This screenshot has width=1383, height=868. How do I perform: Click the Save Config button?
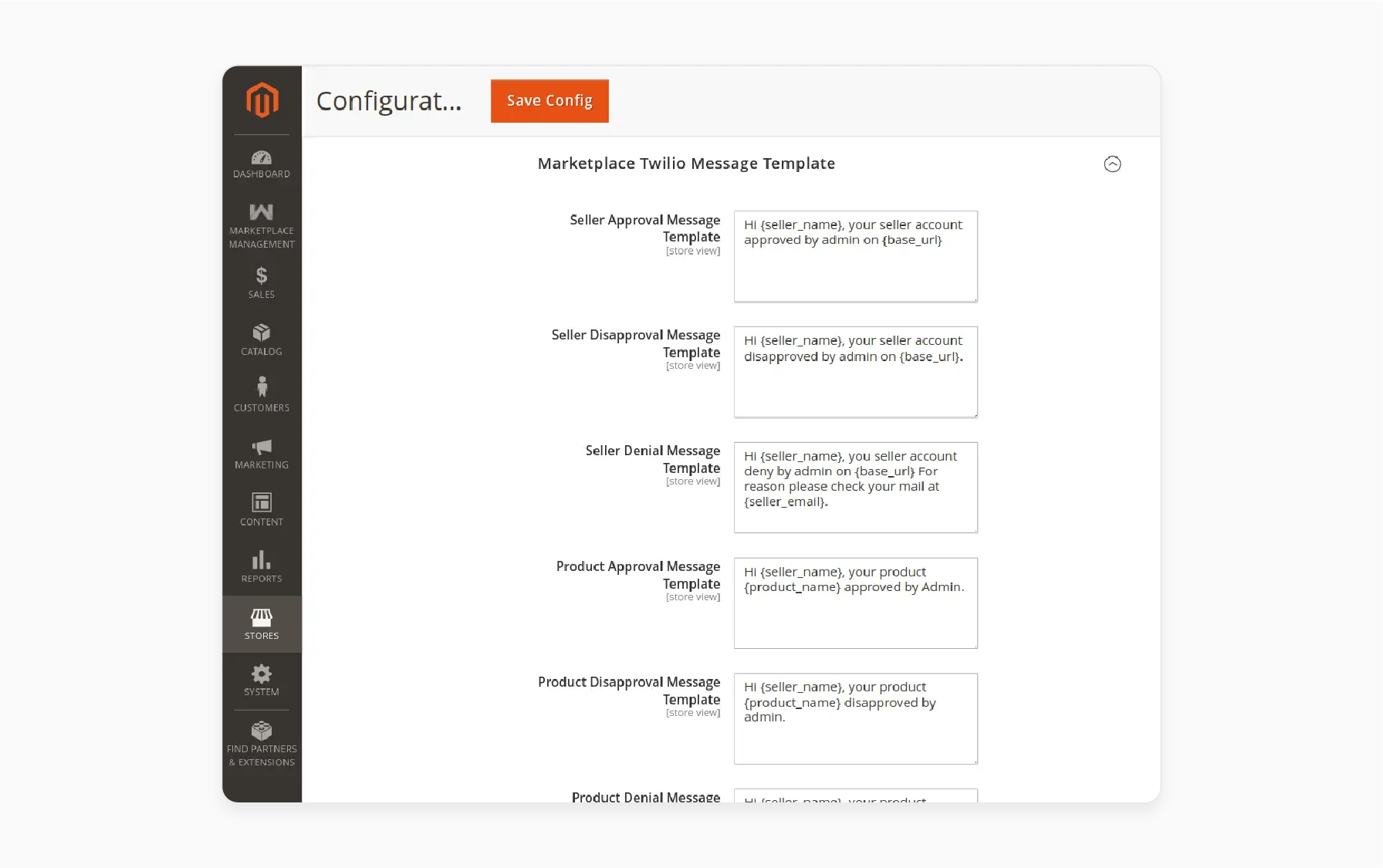pos(549,101)
